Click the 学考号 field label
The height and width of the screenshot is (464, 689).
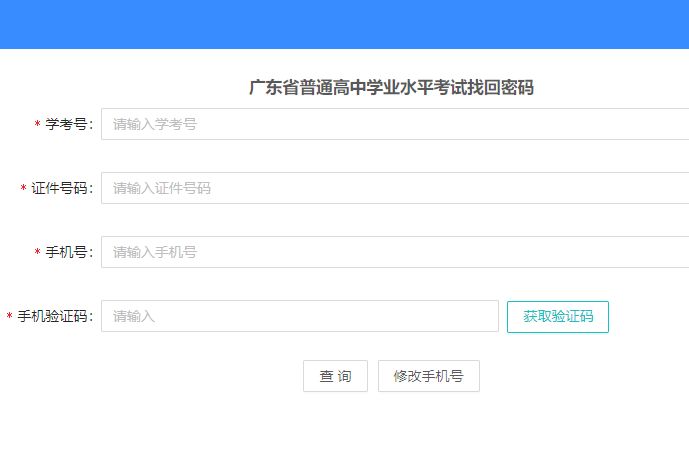tap(69, 124)
